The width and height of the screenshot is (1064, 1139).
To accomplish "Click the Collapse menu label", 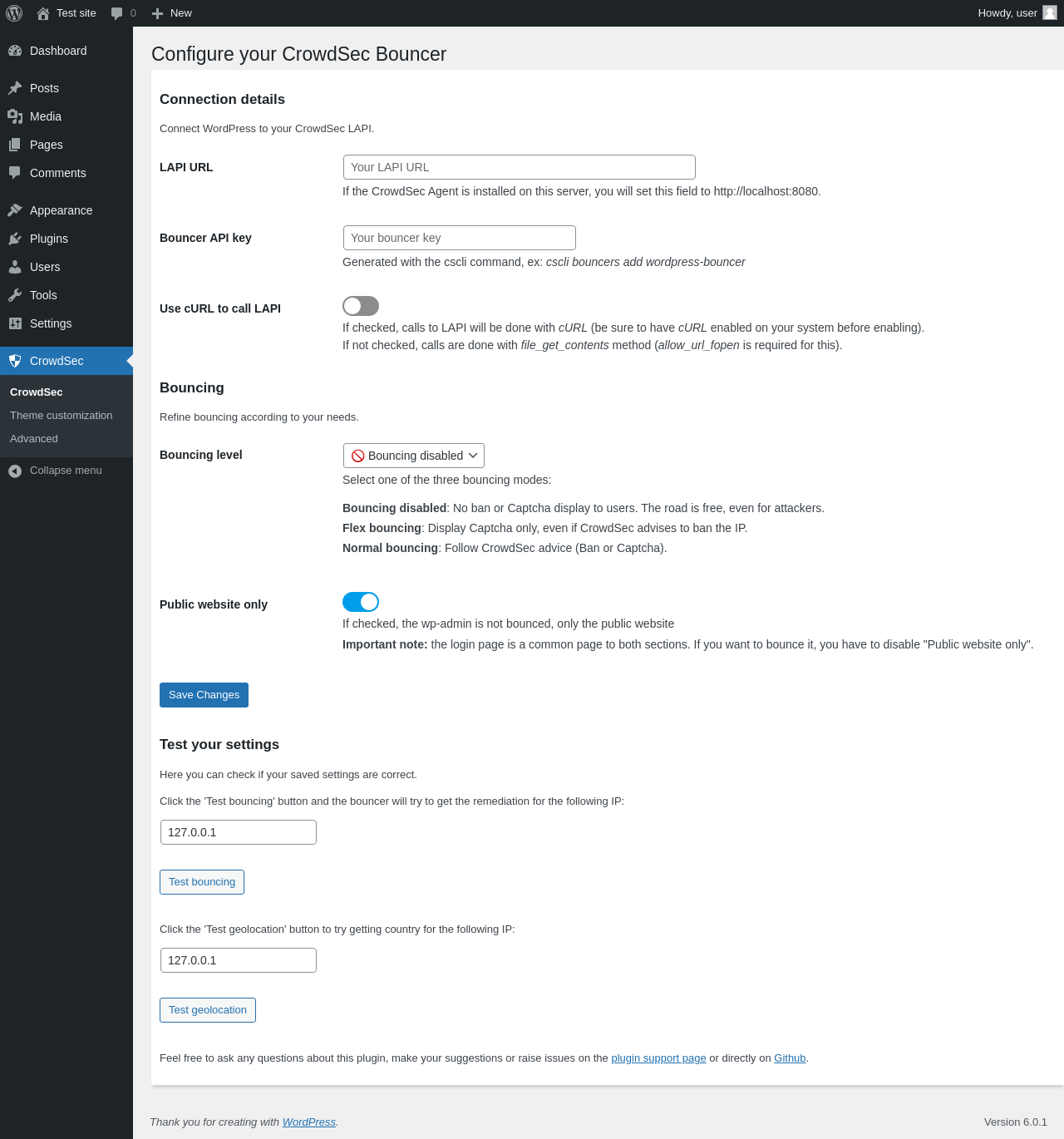I will (x=66, y=471).
